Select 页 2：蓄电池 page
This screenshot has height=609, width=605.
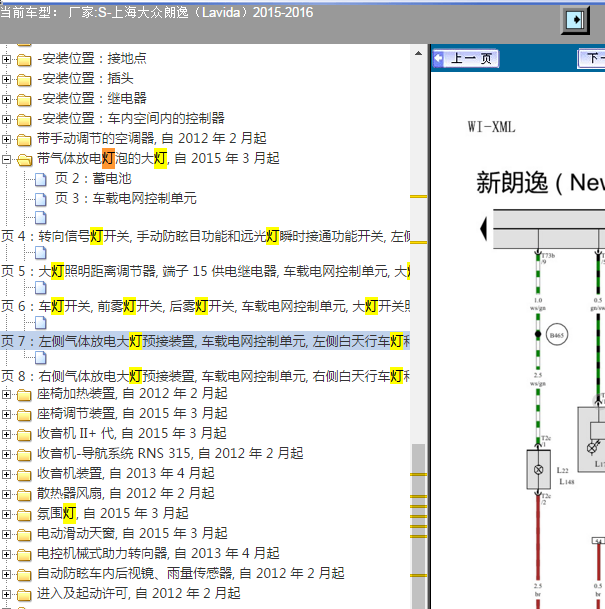(93, 179)
